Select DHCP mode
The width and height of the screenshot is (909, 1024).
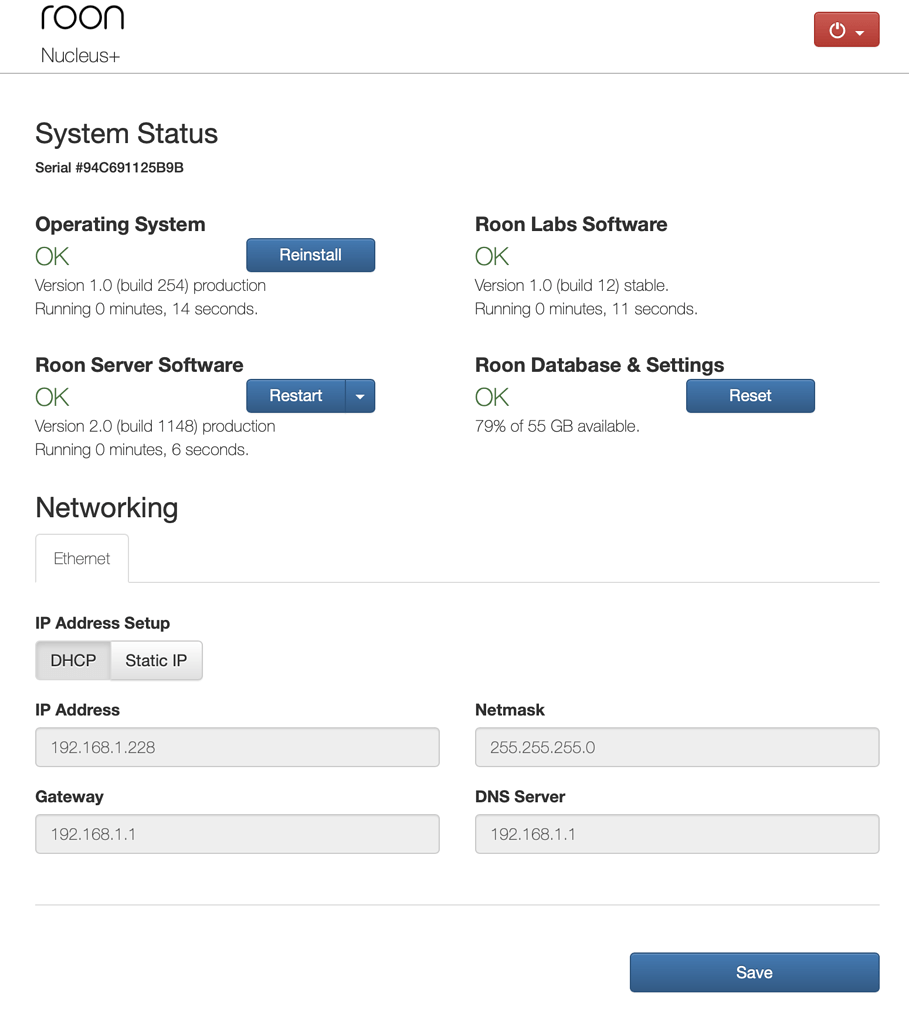[72, 660]
